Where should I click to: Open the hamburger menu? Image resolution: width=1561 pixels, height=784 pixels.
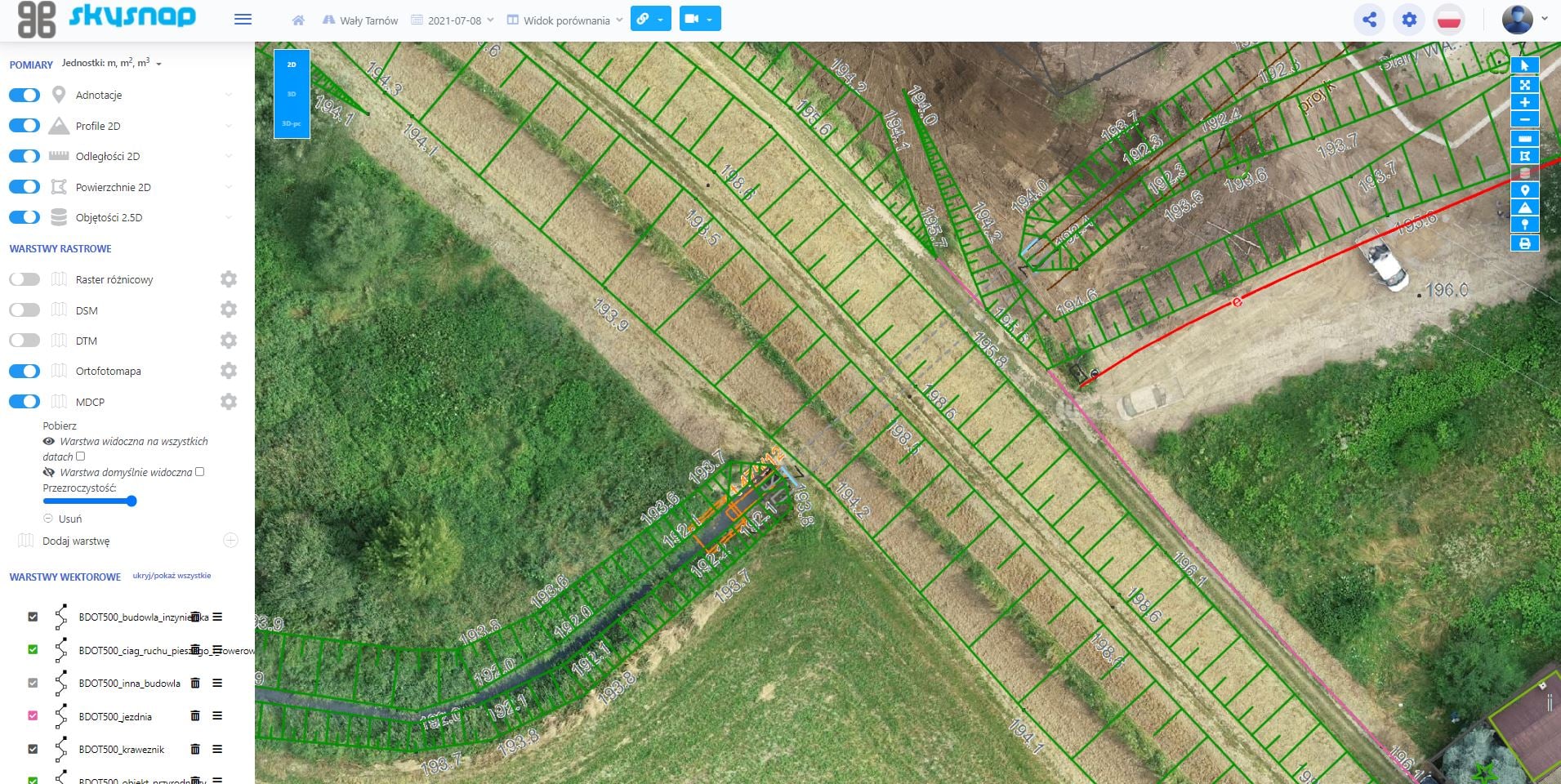[x=243, y=20]
